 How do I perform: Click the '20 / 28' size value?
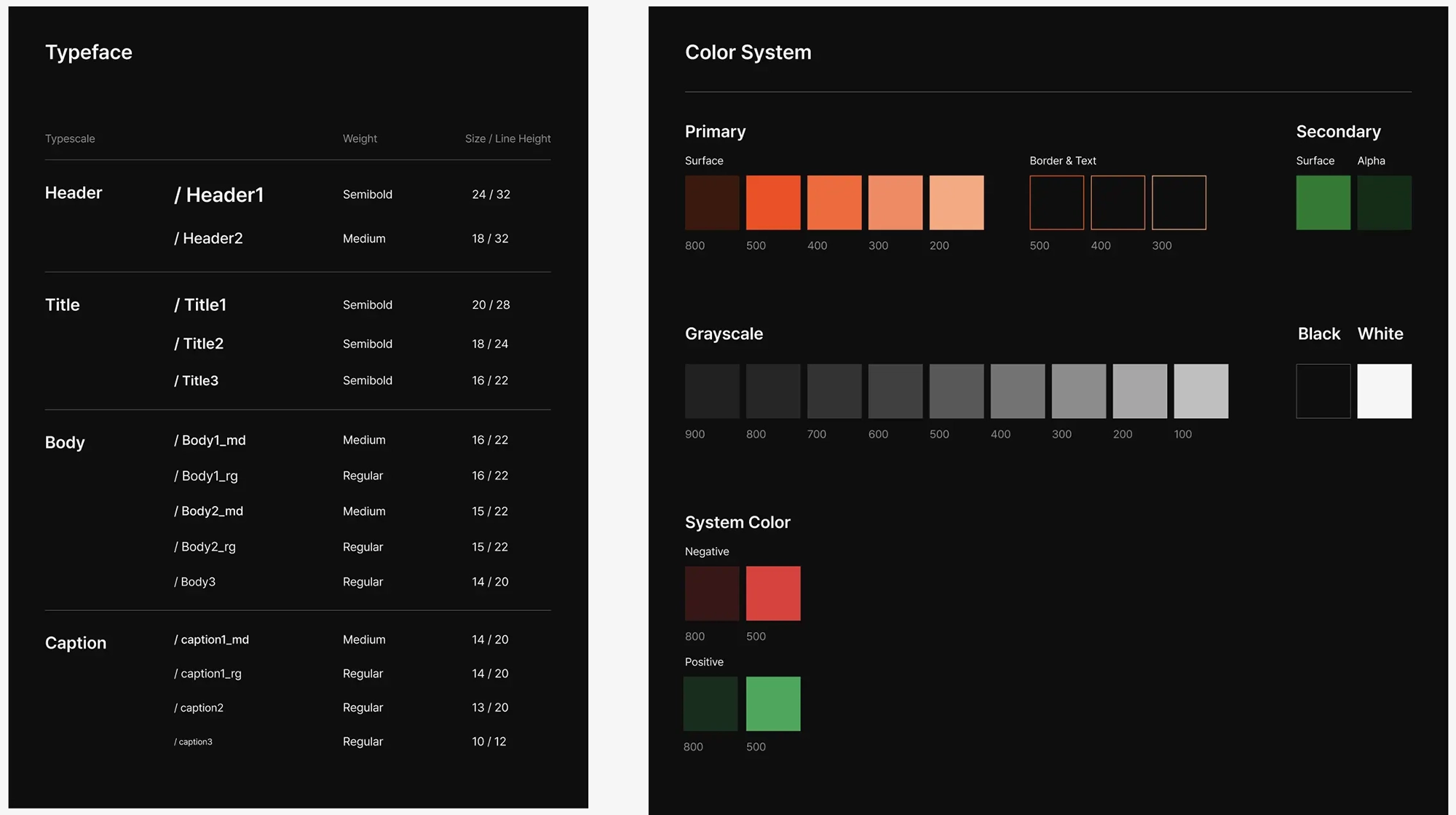(491, 304)
